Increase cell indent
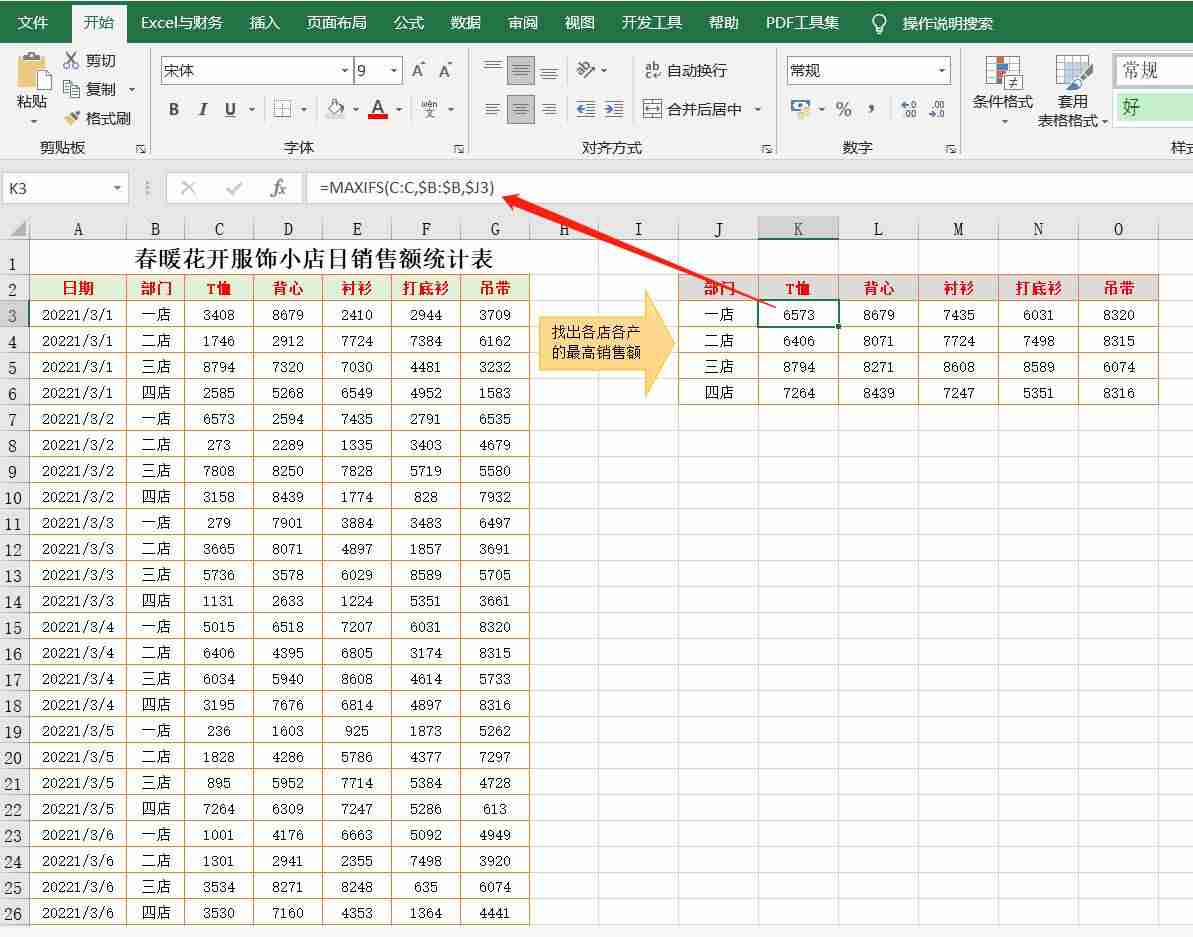 pyautogui.click(x=614, y=110)
